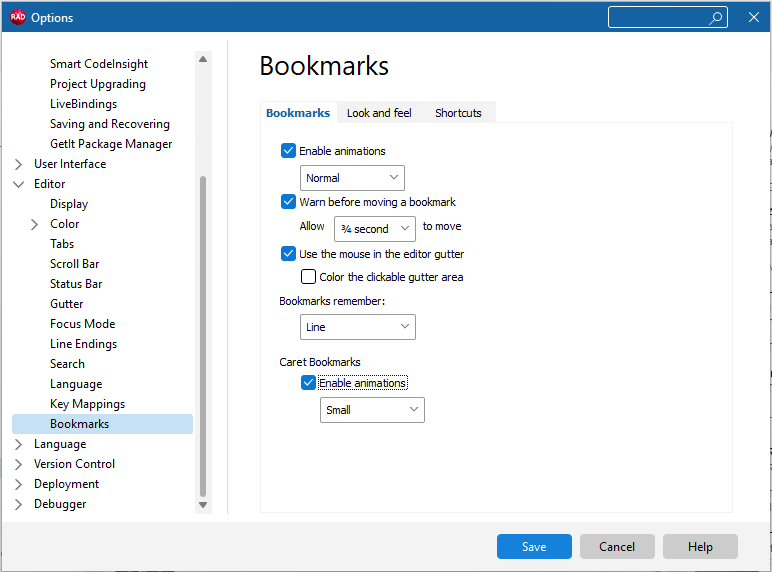Click the Save button
Screen dimensions: 772x572
tap(534, 546)
